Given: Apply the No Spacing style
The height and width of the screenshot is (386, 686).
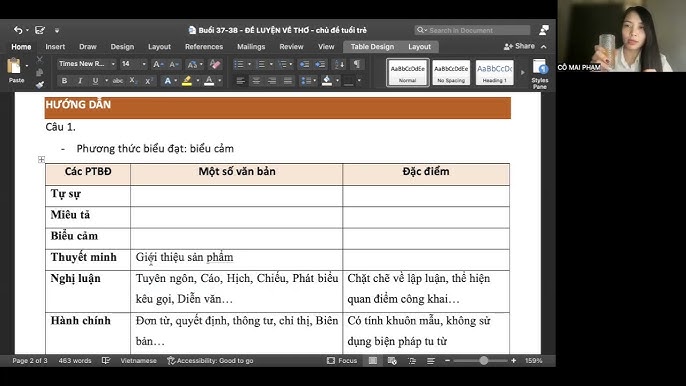Looking at the screenshot, I should coord(451,73).
